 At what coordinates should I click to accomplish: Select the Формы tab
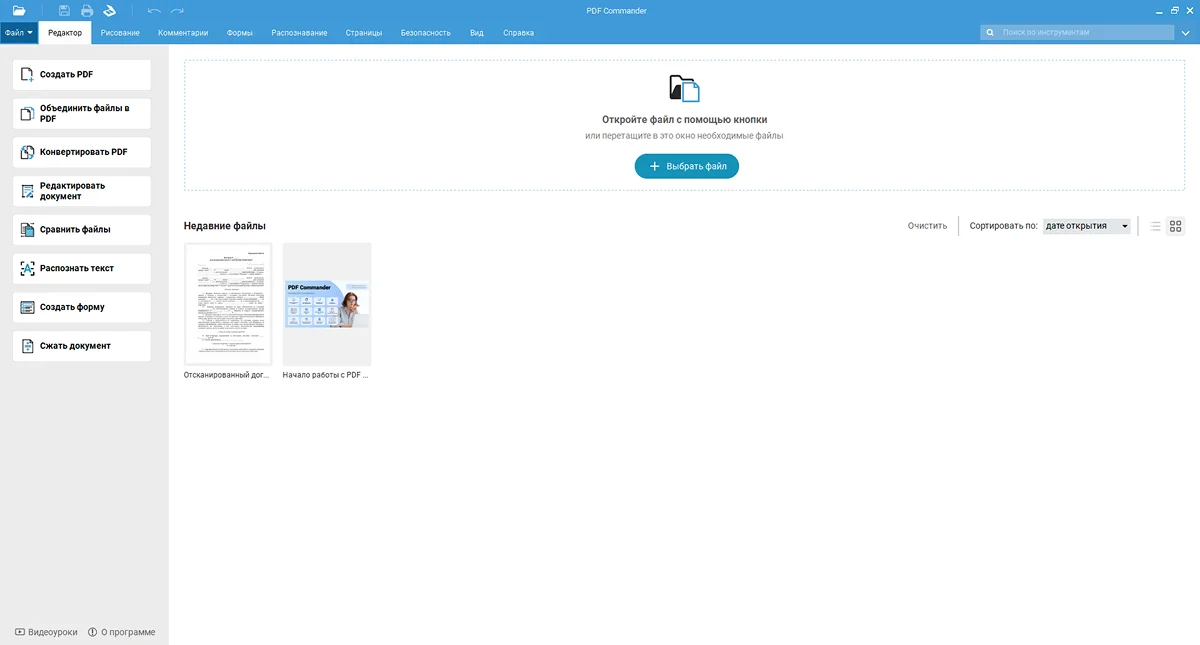[x=240, y=32]
